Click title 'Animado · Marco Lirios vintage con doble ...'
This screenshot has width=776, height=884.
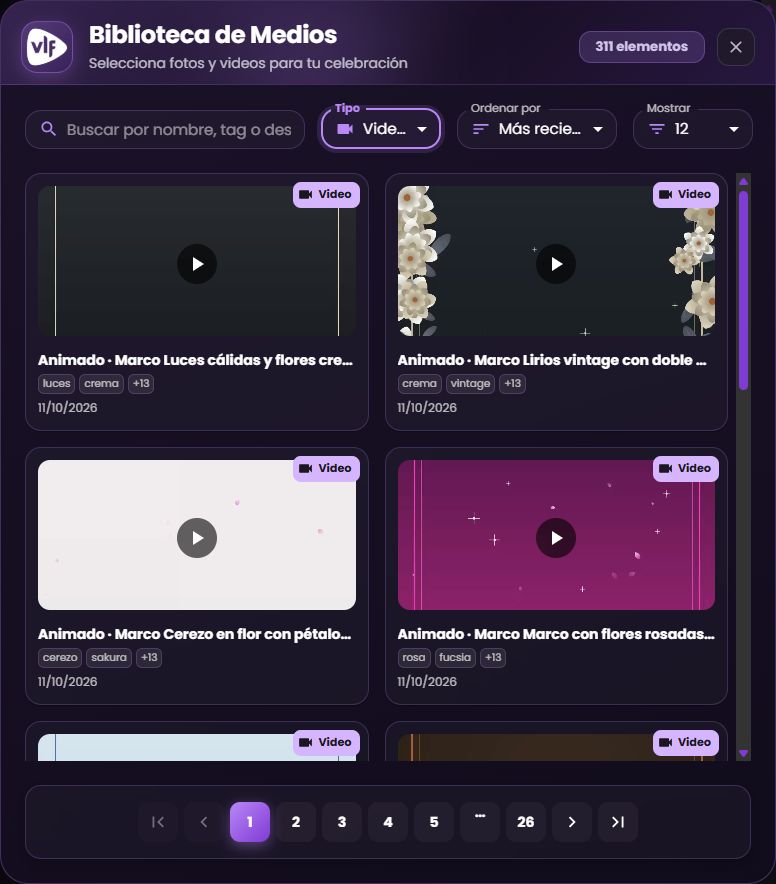552,360
